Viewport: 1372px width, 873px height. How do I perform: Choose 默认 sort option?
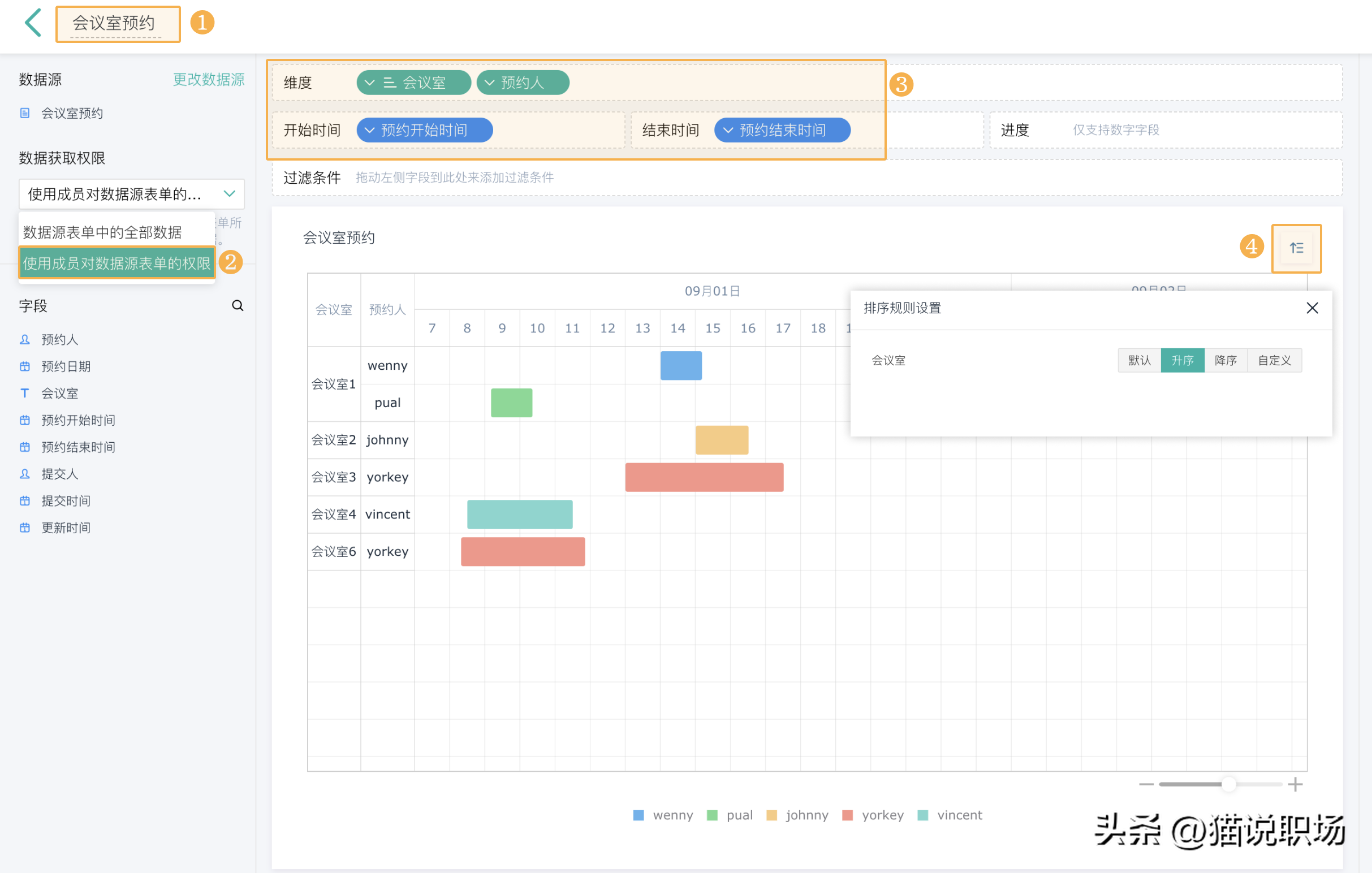coord(1139,361)
